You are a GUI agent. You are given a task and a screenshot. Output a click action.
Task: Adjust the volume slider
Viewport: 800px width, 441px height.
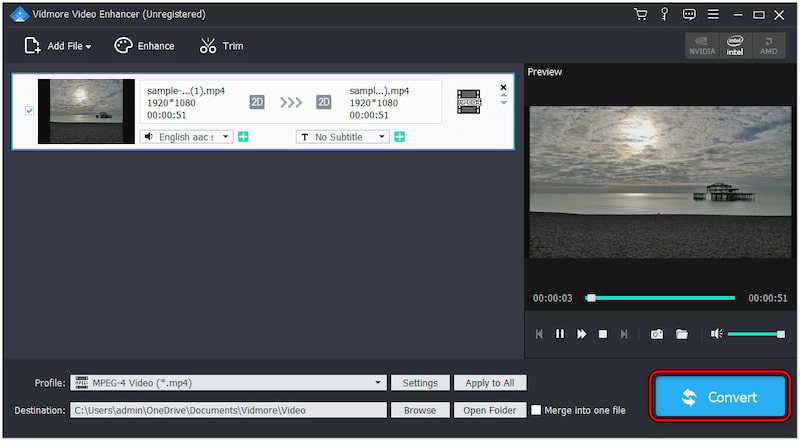click(x=756, y=334)
